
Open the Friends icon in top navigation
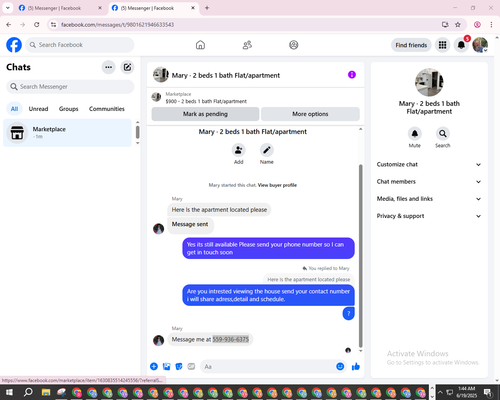coord(247,45)
